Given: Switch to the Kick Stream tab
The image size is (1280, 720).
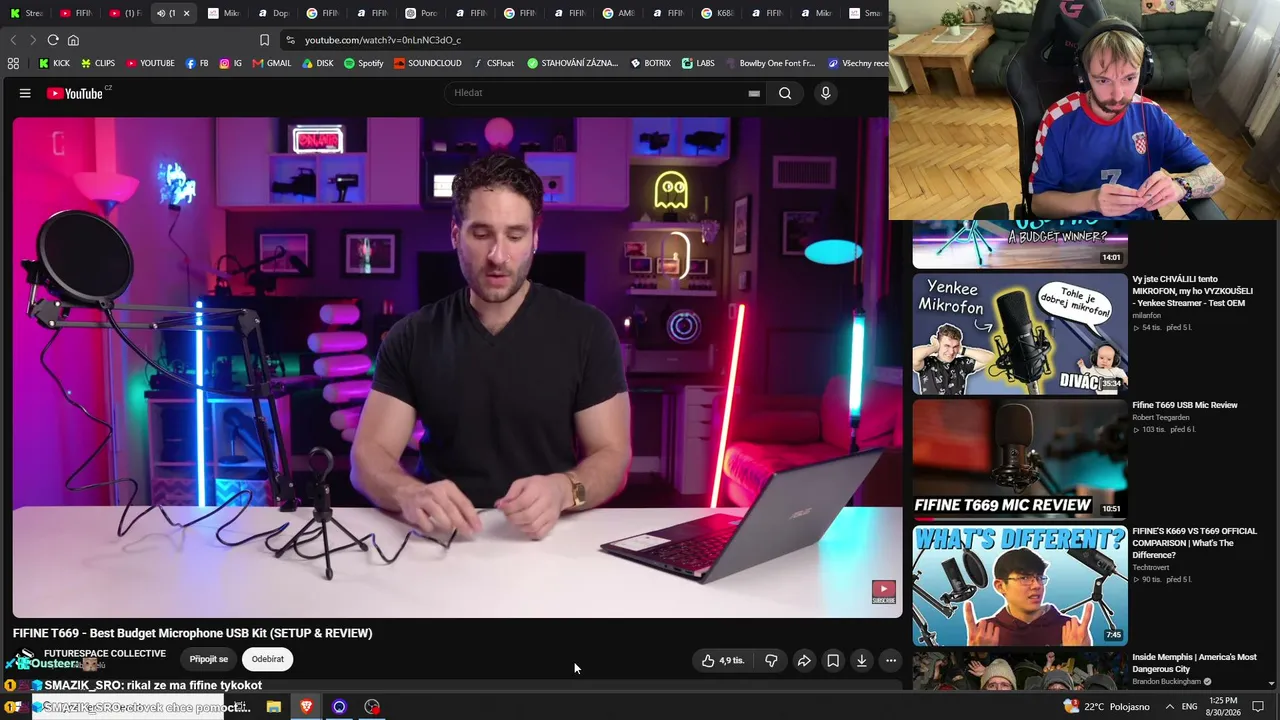Looking at the screenshot, I should (x=27, y=13).
